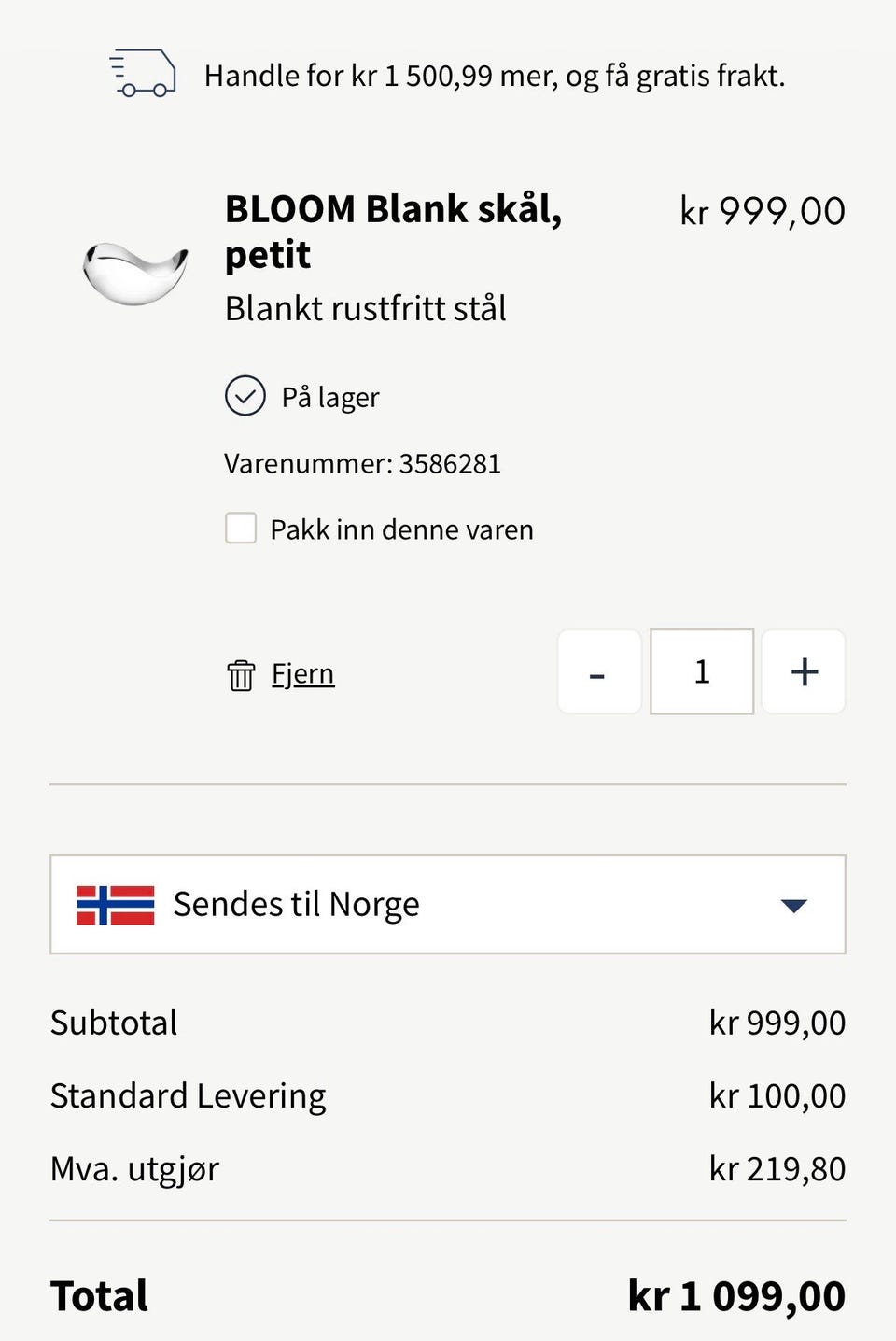Click the Pakk inn denne varen label
The width and height of the screenshot is (896, 1341).
pyautogui.click(x=402, y=529)
